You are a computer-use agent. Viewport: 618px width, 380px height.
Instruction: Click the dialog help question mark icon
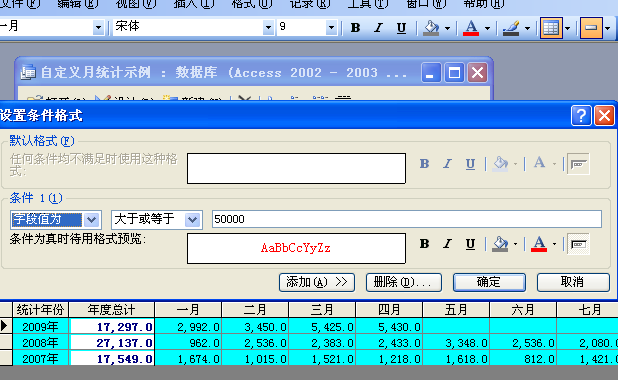point(581,116)
